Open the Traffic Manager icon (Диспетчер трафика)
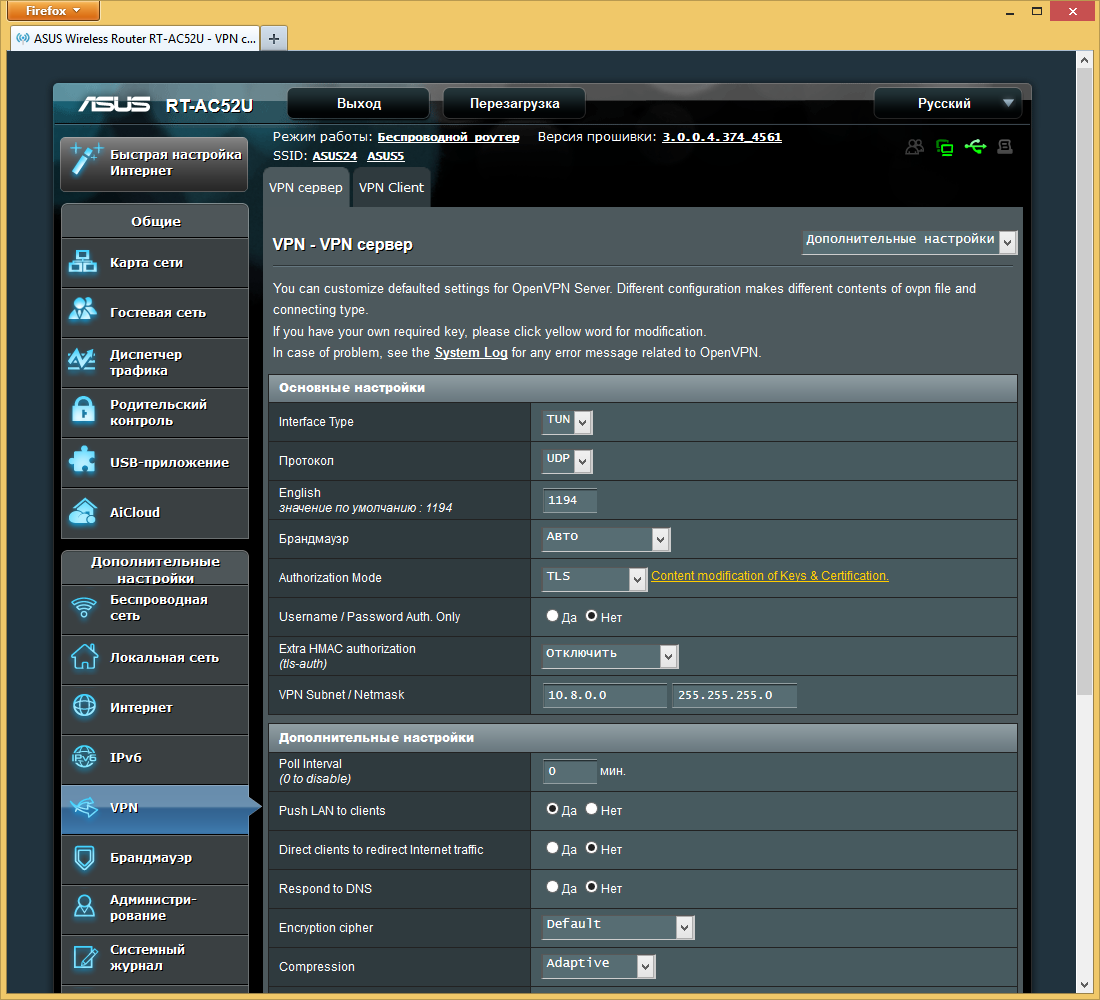This screenshot has width=1100, height=1000. [x=82, y=360]
